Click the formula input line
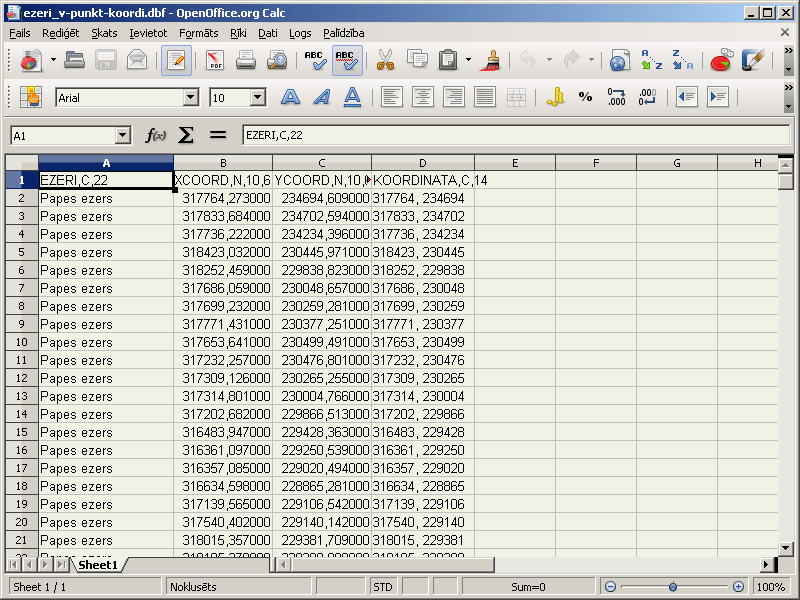 click(516, 135)
